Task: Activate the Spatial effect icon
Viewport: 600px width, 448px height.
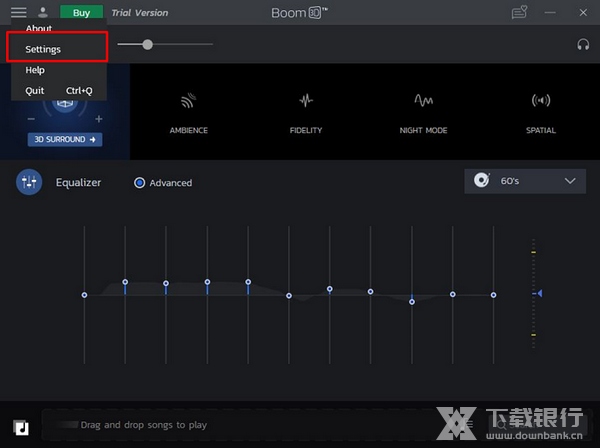Action: tap(541, 101)
